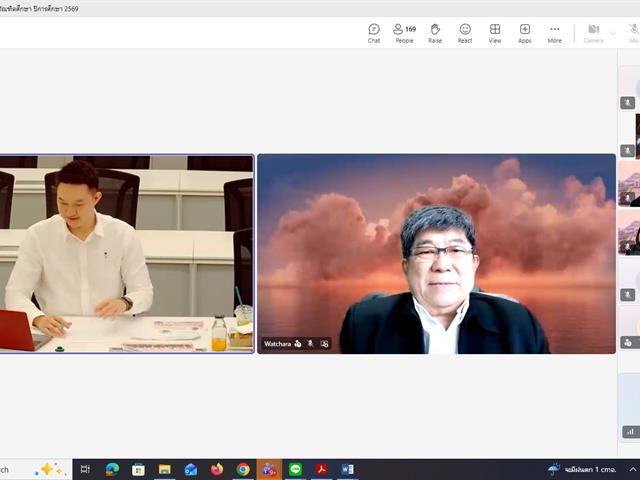Launch Firefox from the taskbar
The width and height of the screenshot is (640, 480).
click(x=217, y=469)
